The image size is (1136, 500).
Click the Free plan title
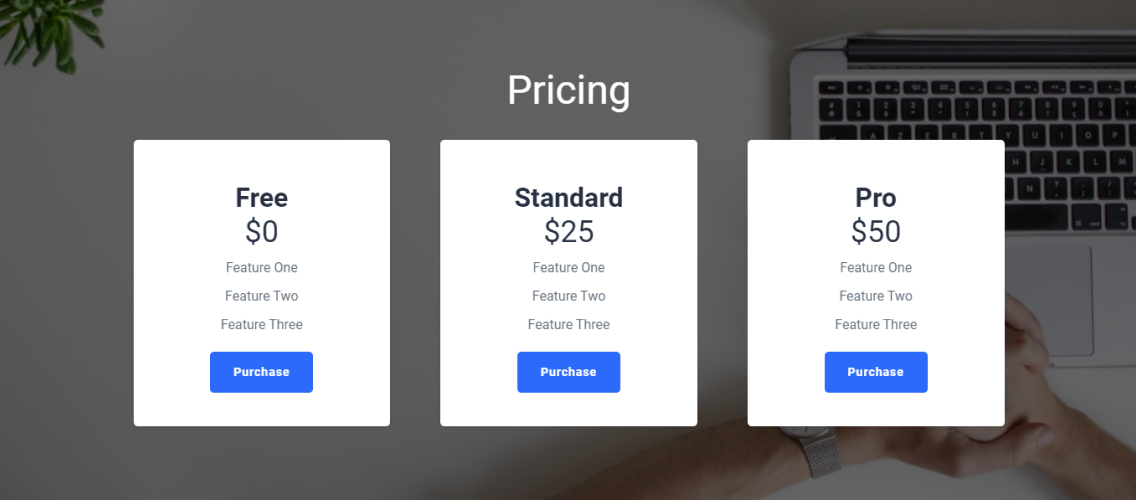click(262, 197)
